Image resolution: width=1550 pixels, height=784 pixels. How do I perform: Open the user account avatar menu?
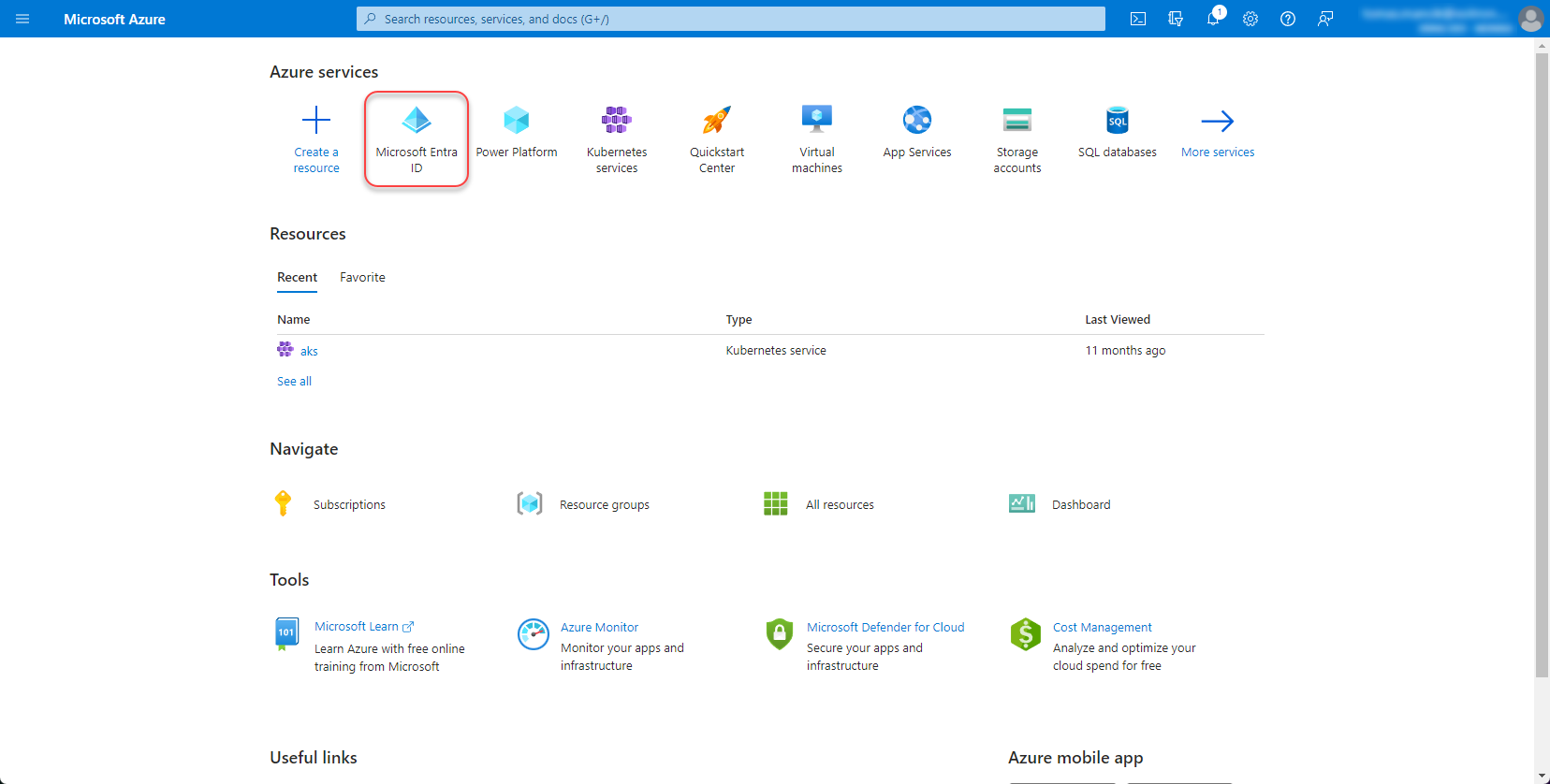1531,19
